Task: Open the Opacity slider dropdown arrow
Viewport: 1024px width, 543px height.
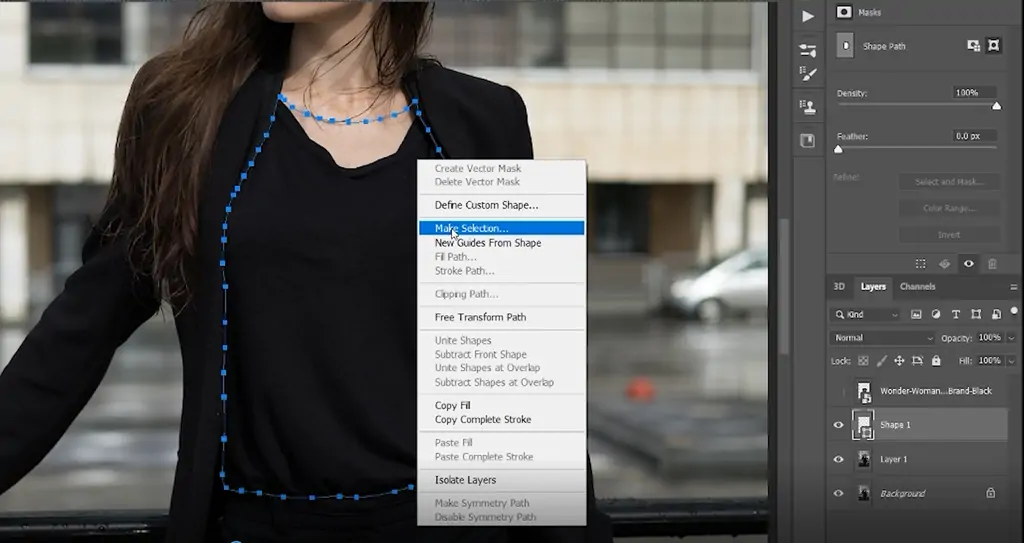Action: [1011, 338]
